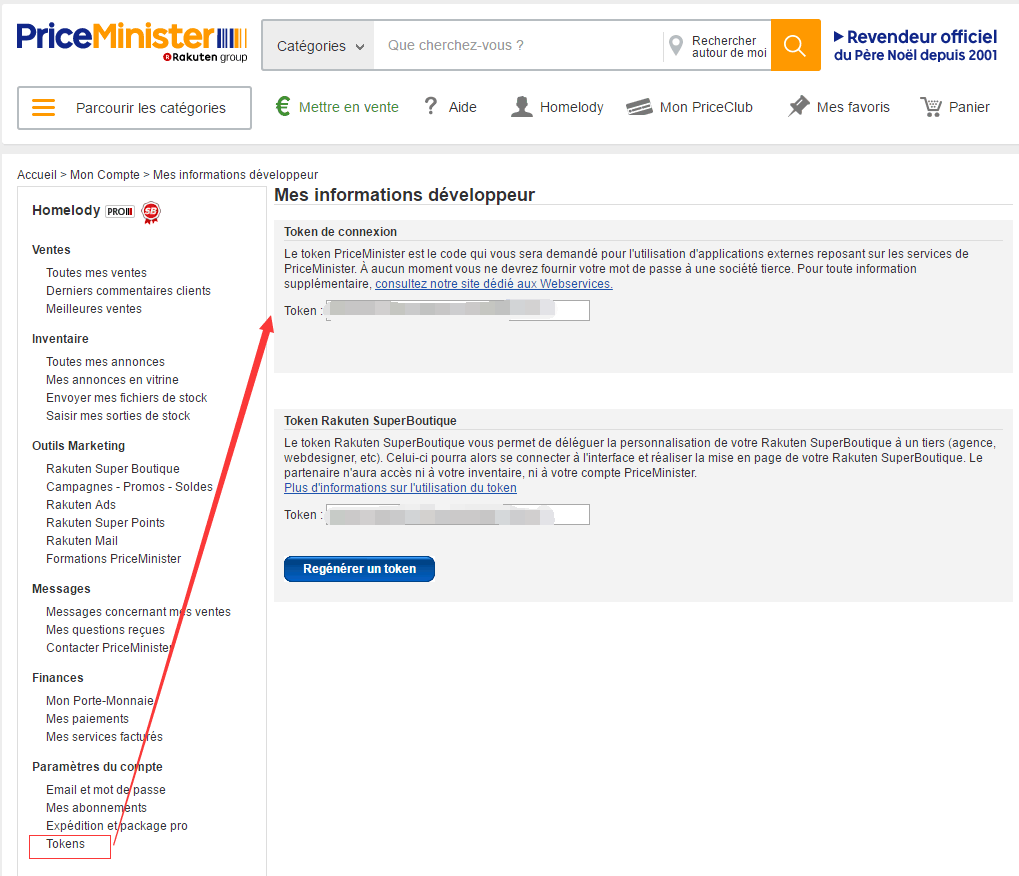
Task: Click the hamburger menu icon
Action: [44, 107]
